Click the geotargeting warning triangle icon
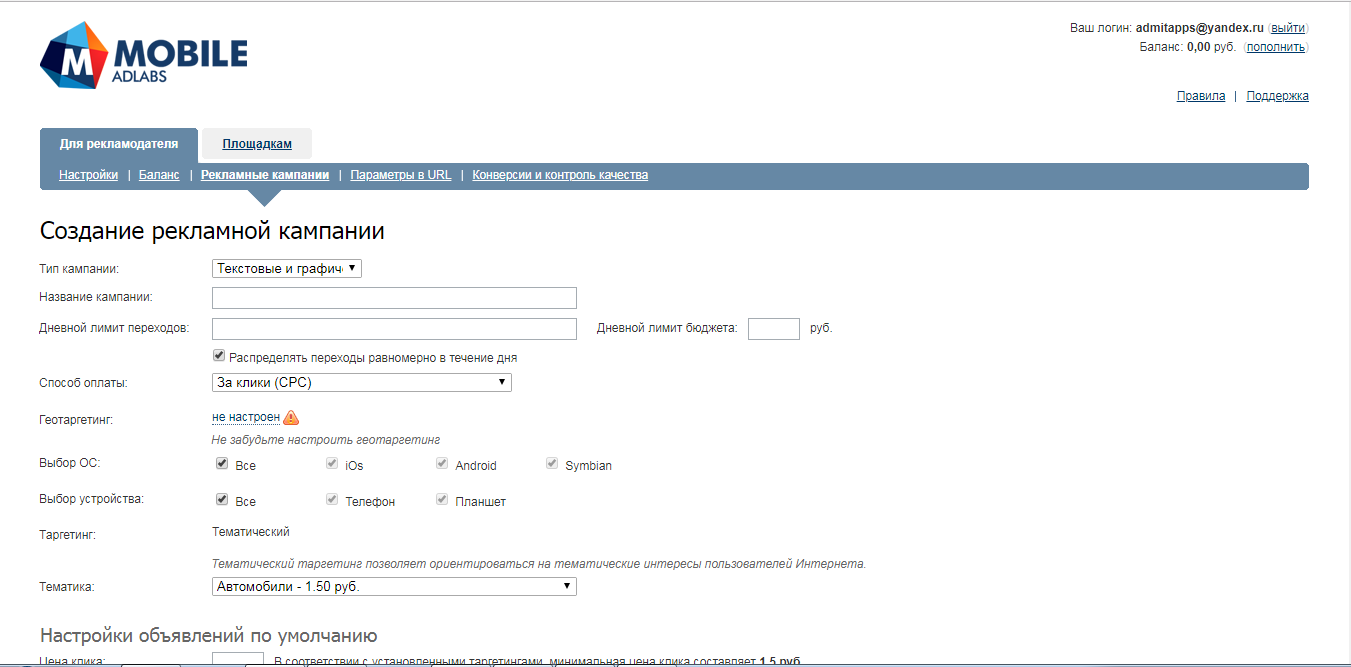Image resolution: width=1351 pixels, height=667 pixels. coord(291,418)
